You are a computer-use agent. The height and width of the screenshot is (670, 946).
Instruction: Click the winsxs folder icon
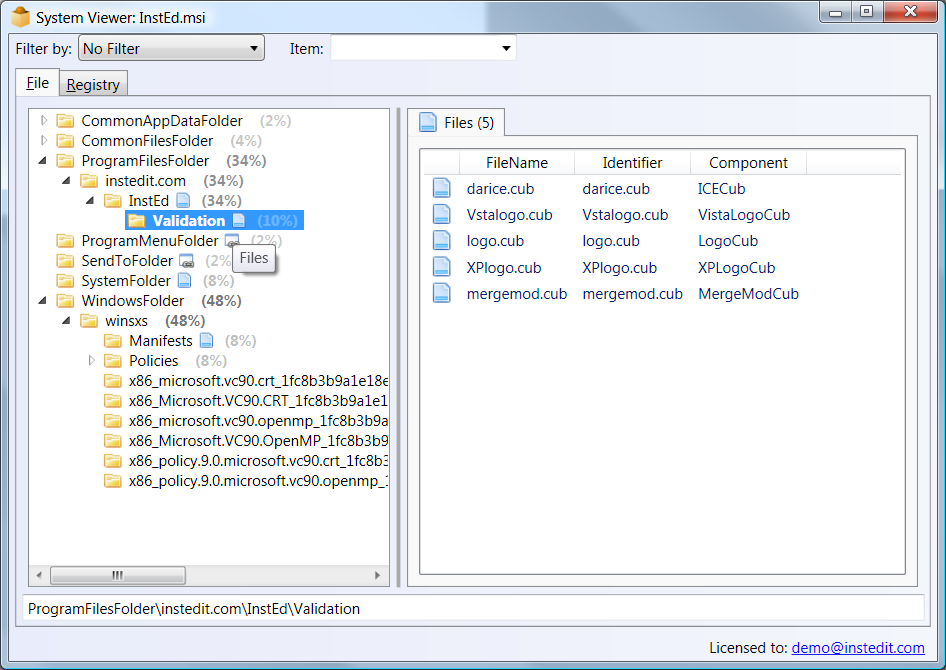pos(89,321)
